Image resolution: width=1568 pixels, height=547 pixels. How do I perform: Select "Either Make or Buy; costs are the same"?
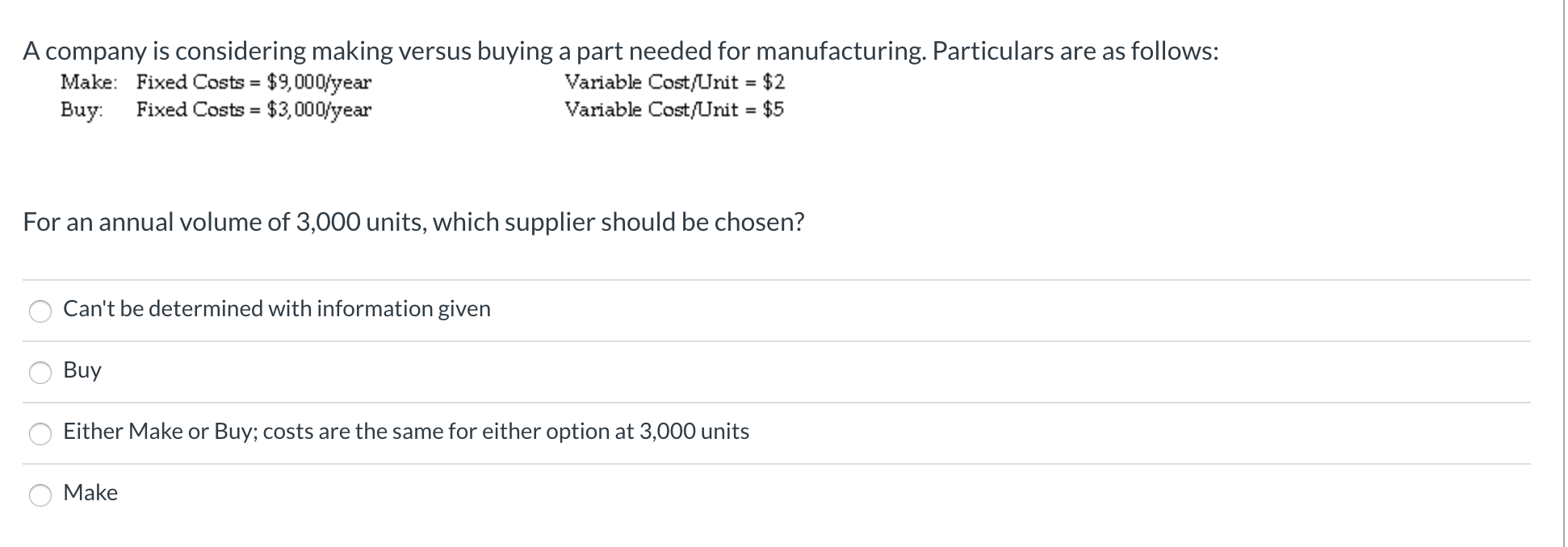pos(406,432)
